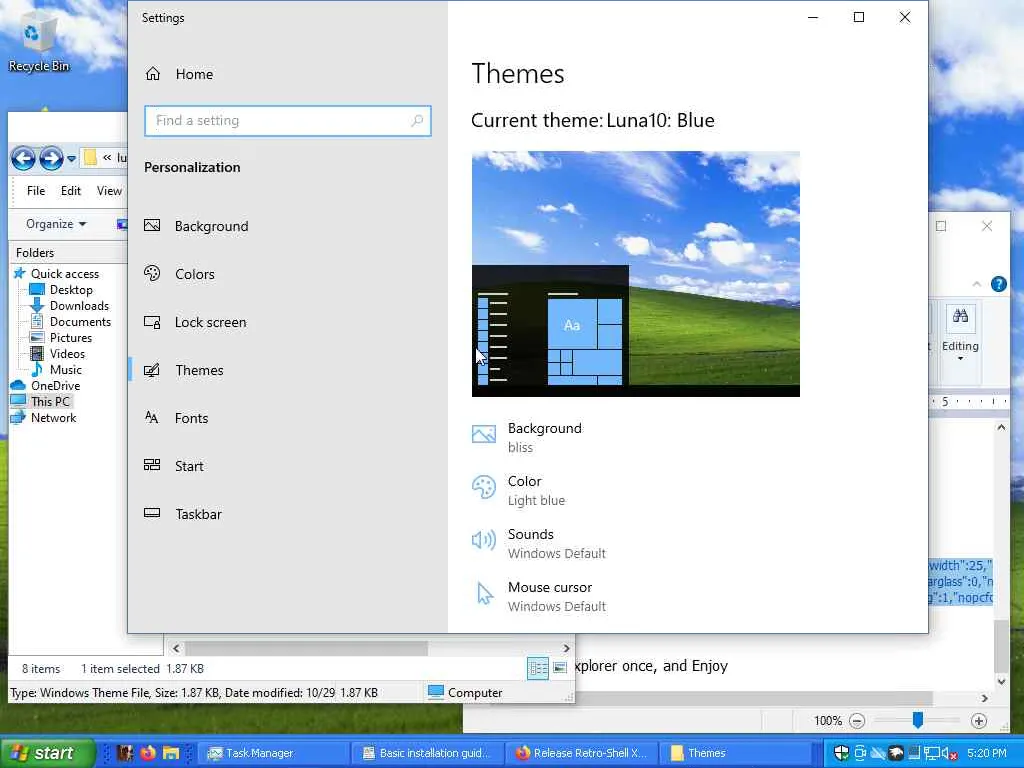Image resolution: width=1024 pixels, height=768 pixels.
Task: Click the Start tiles icon in sidebar
Action: pos(152,465)
